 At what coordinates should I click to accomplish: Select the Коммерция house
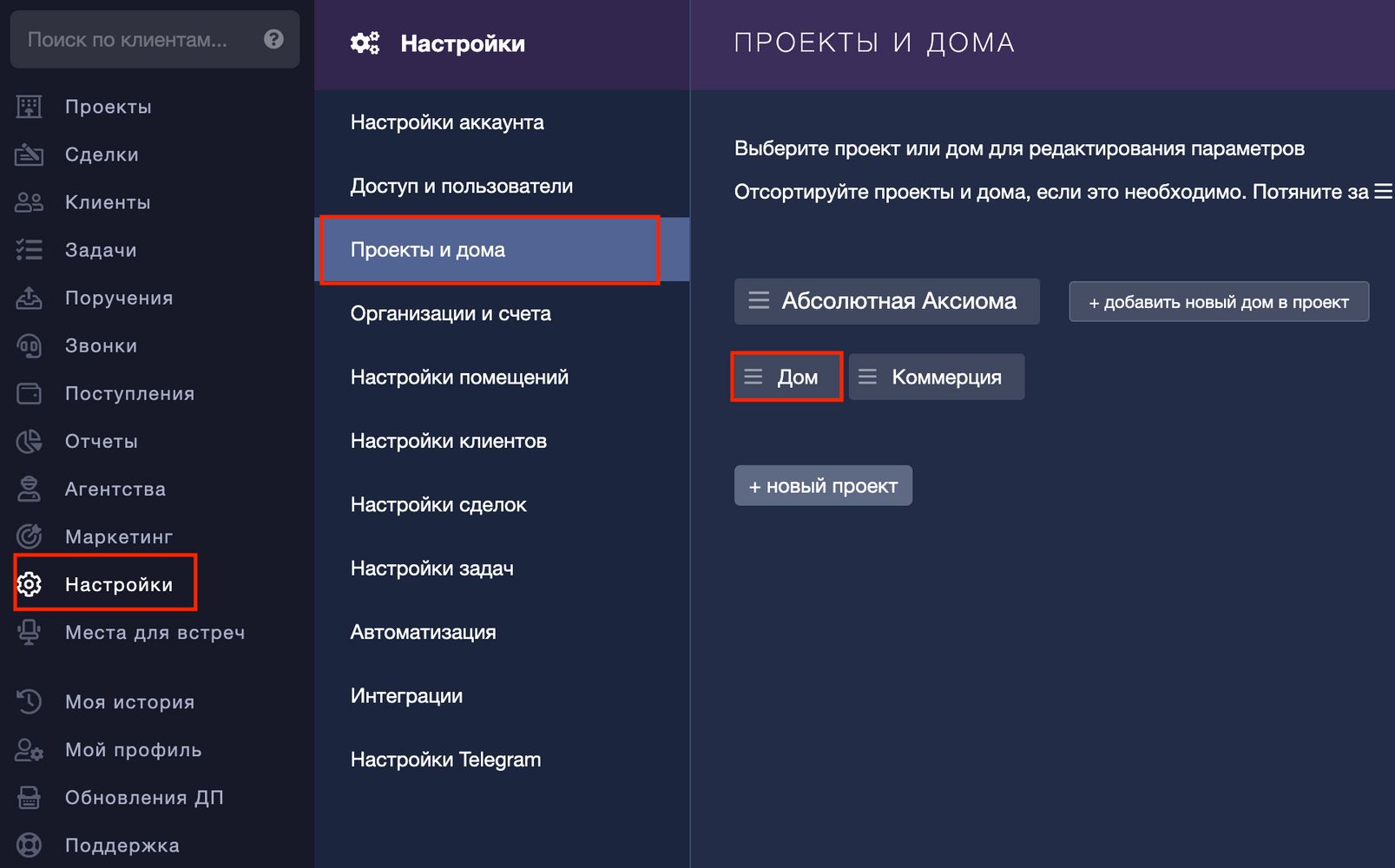pyautogui.click(x=937, y=377)
